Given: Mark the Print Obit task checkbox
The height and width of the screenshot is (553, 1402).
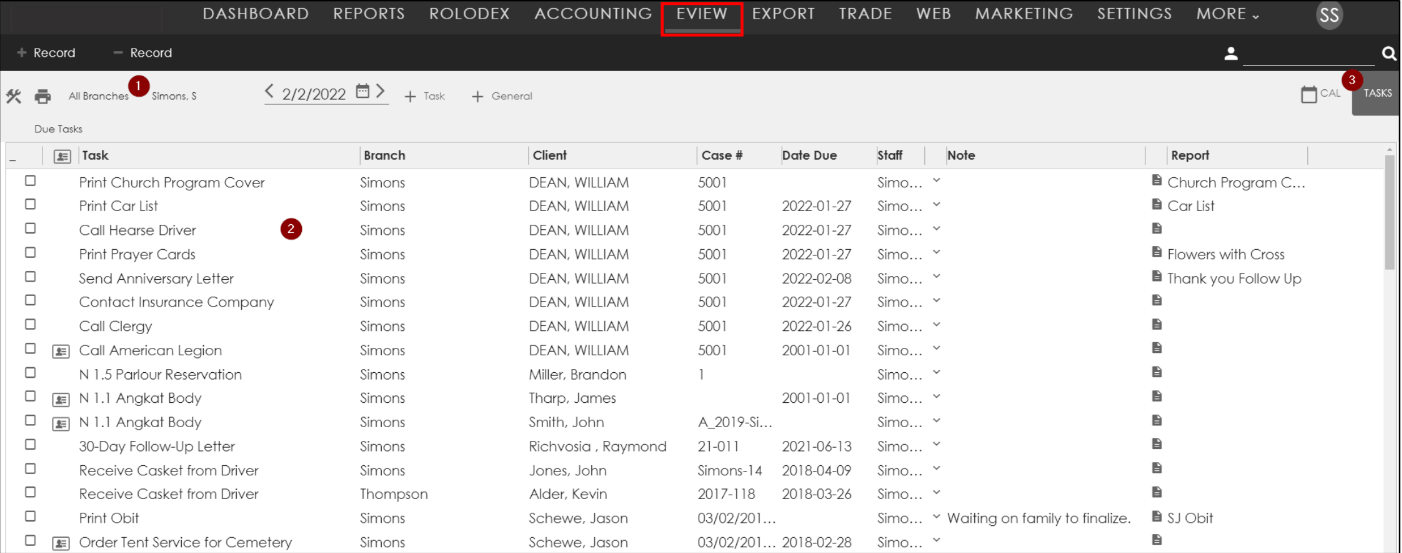Looking at the screenshot, I should pos(30,517).
